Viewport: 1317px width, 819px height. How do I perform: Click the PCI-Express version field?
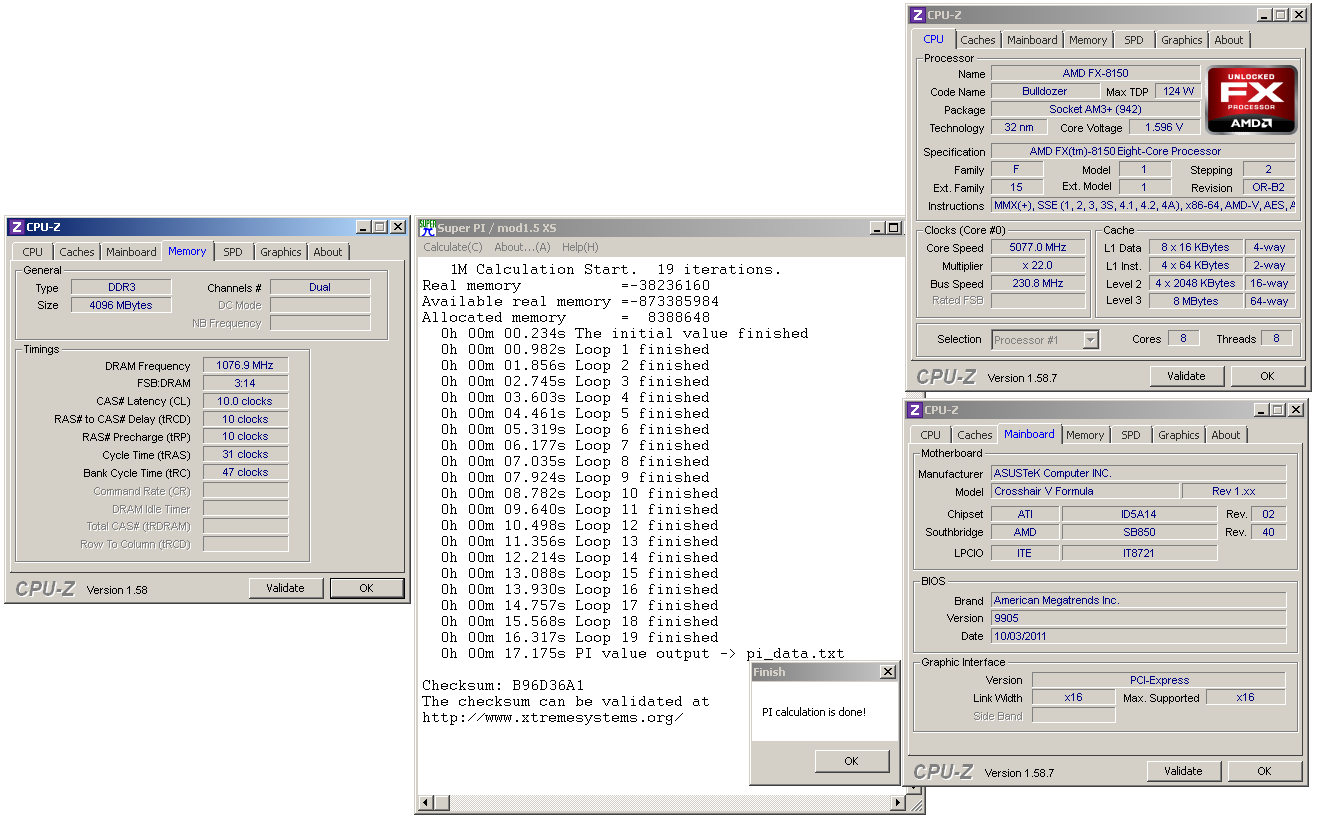pos(1159,680)
